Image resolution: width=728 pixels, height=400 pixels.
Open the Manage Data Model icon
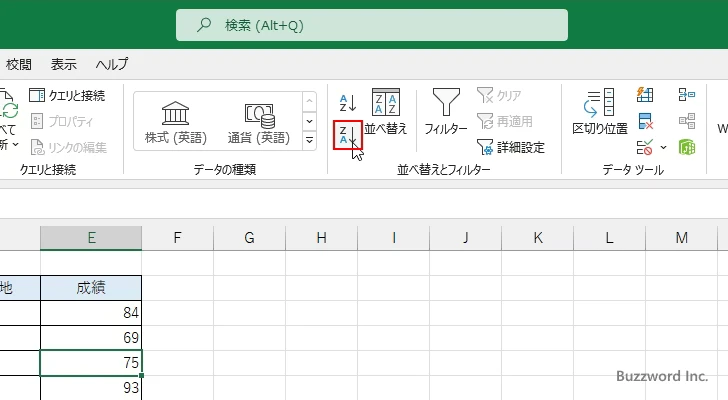[x=687, y=148]
